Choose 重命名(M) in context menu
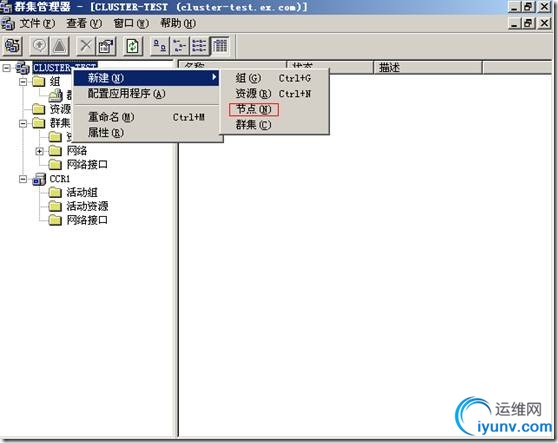The width and height of the screenshot is (558, 443). tap(146, 117)
